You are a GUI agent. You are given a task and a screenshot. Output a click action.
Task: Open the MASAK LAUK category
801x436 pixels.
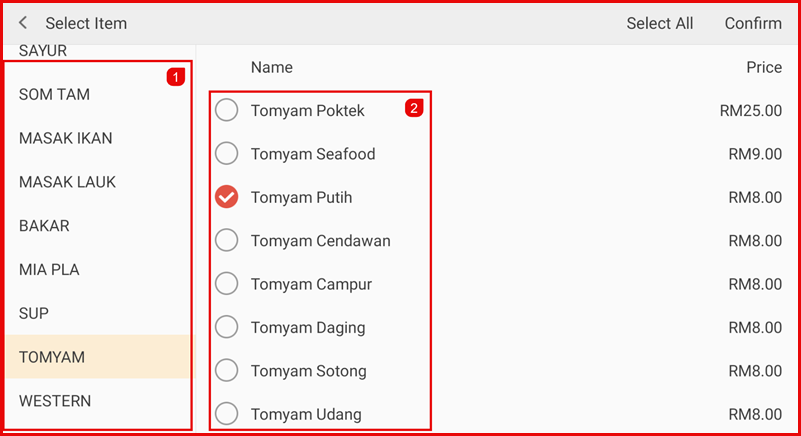pos(68,182)
